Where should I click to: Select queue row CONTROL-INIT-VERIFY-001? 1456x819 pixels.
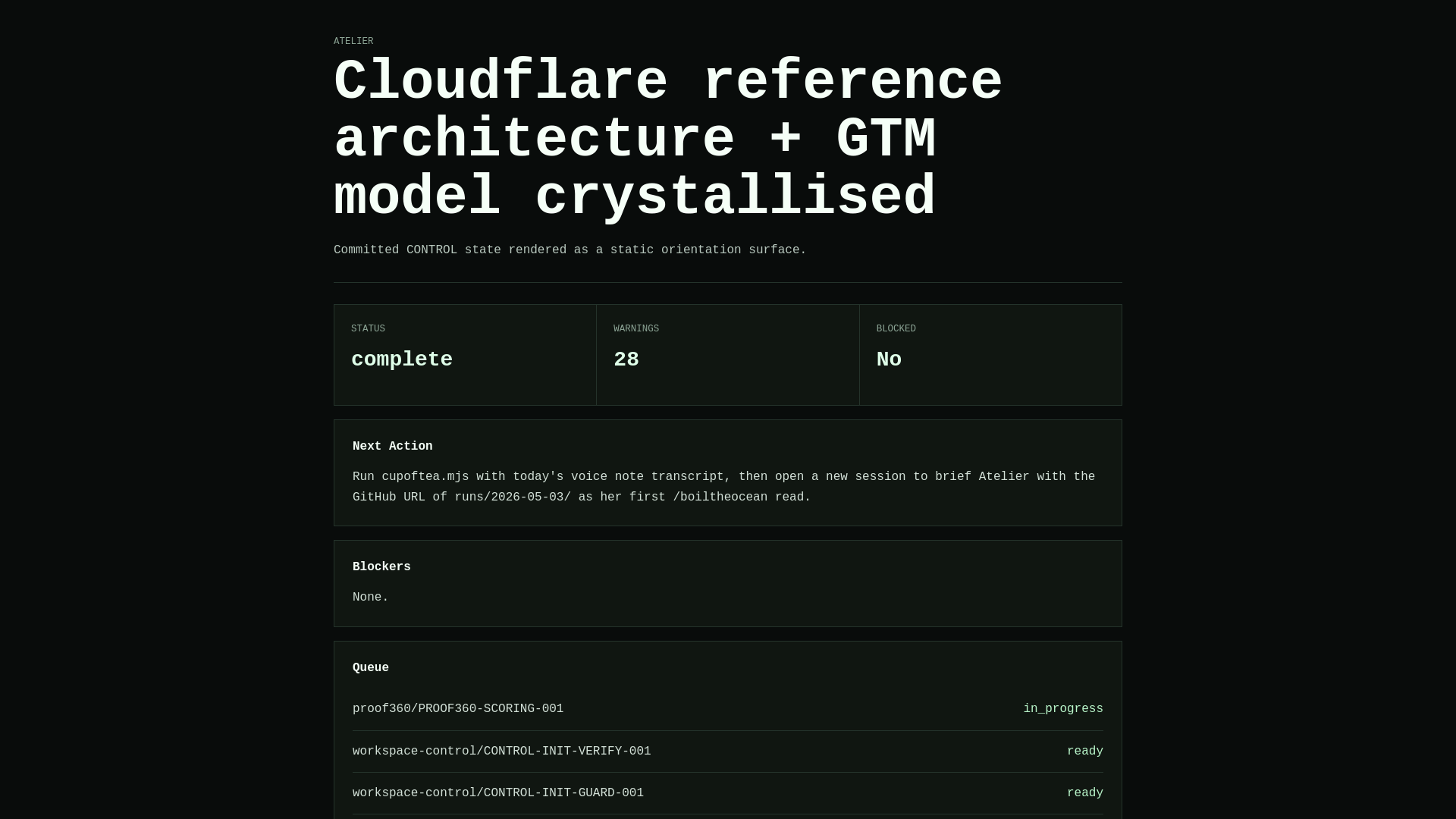[x=728, y=752]
